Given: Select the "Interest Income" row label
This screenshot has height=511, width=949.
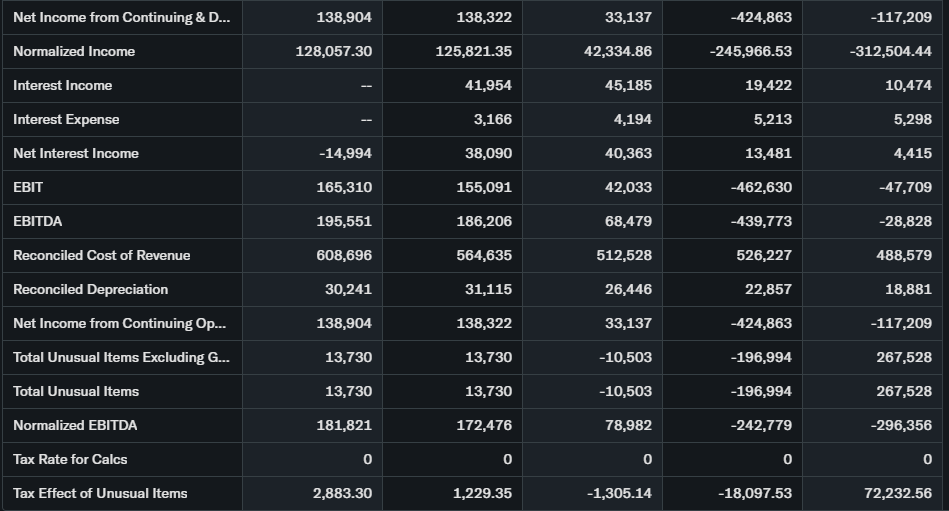Looking at the screenshot, I should [63, 85].
